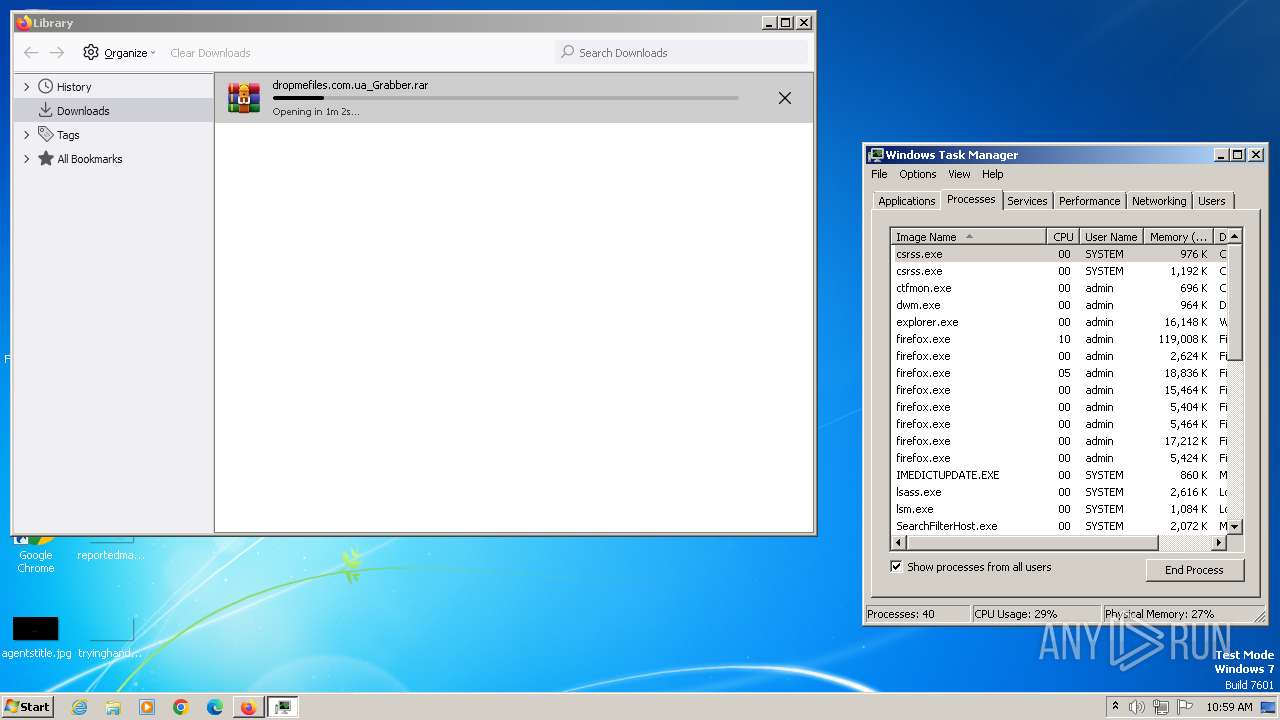Click dropmefiles.com.ua_Grabber.rar file name

click(350, 85)
